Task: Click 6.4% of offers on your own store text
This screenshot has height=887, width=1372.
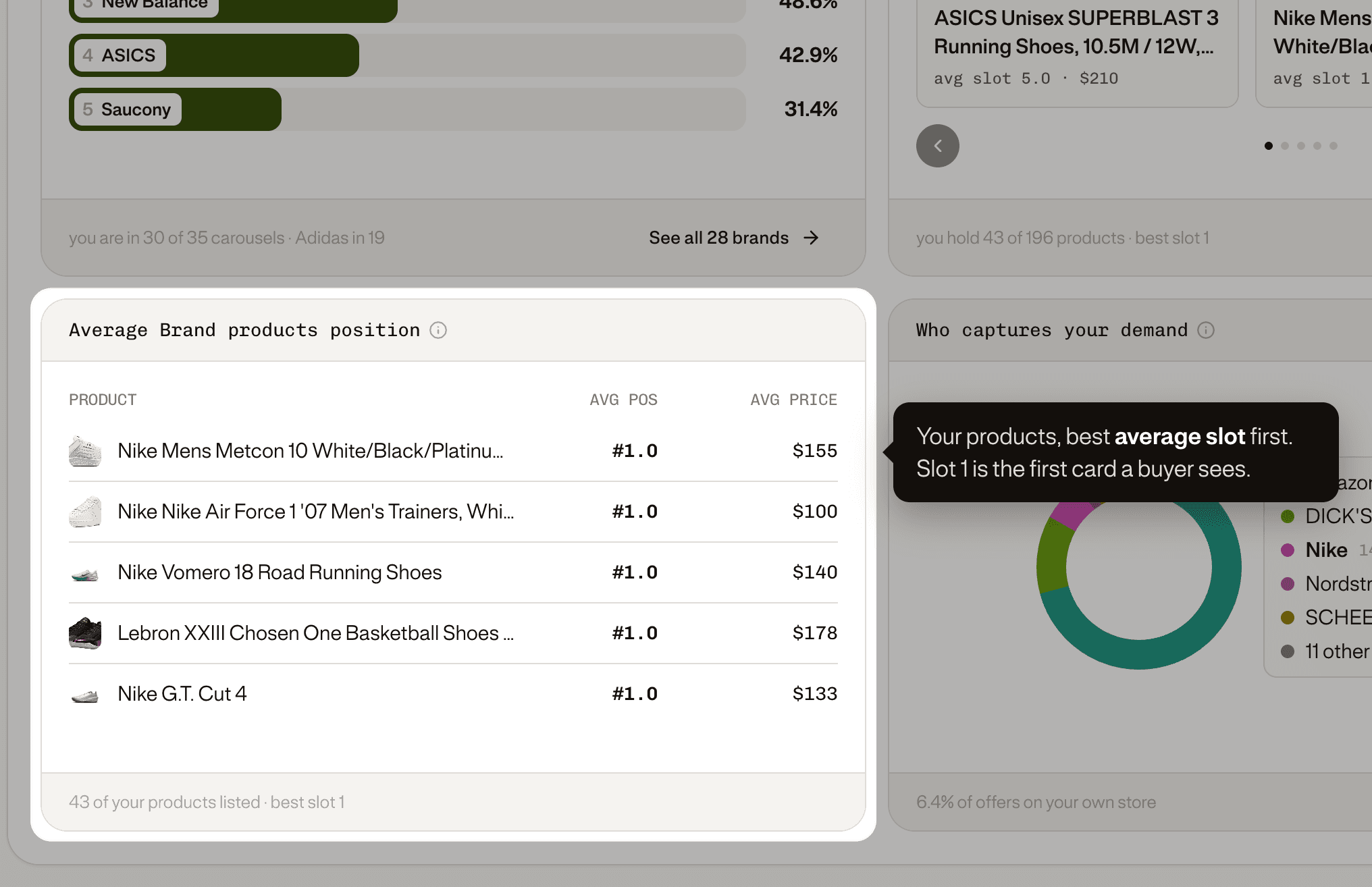Action: tap(1036, 802)
